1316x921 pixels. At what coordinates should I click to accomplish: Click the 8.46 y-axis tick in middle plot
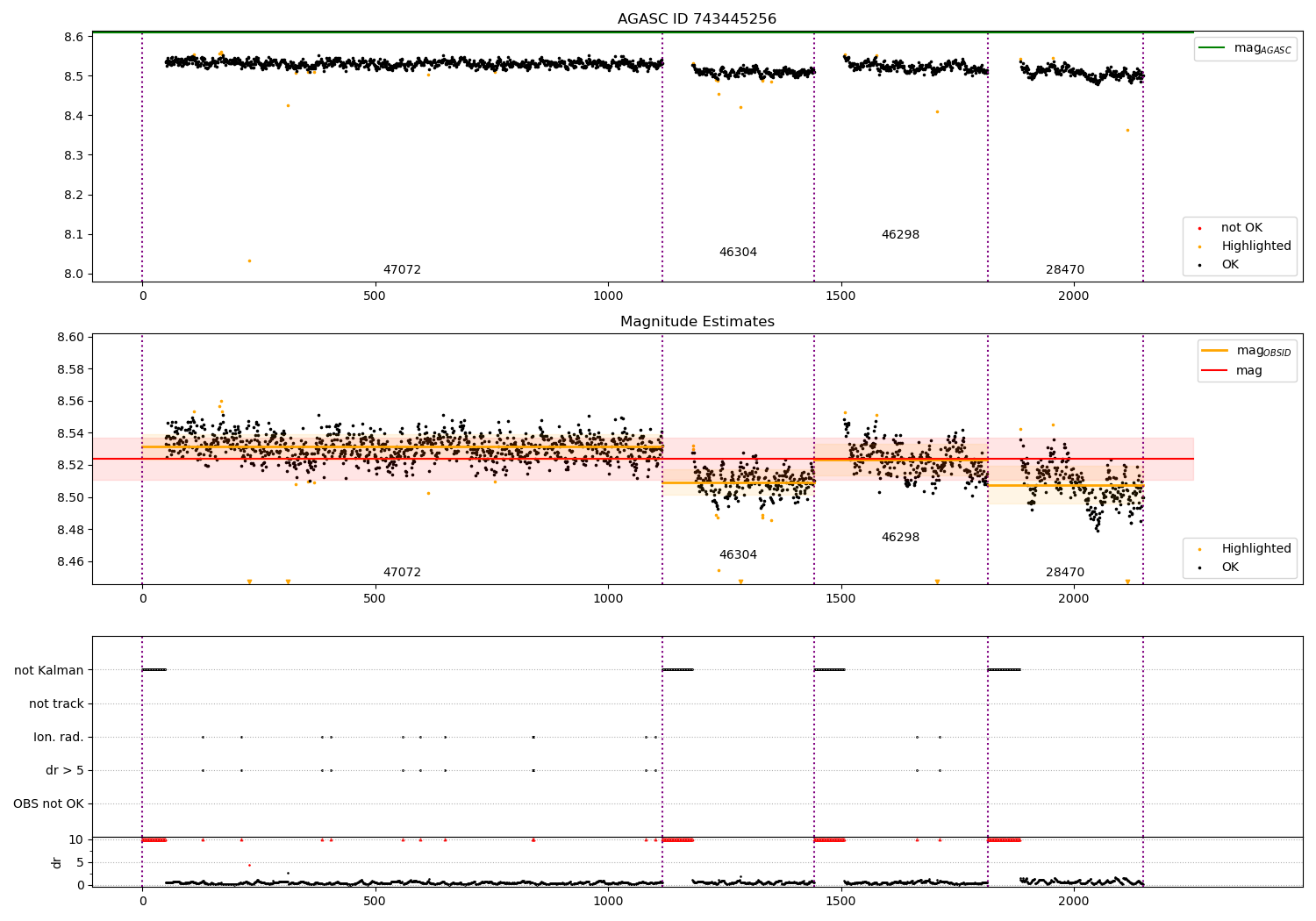(x=71, y=561)
